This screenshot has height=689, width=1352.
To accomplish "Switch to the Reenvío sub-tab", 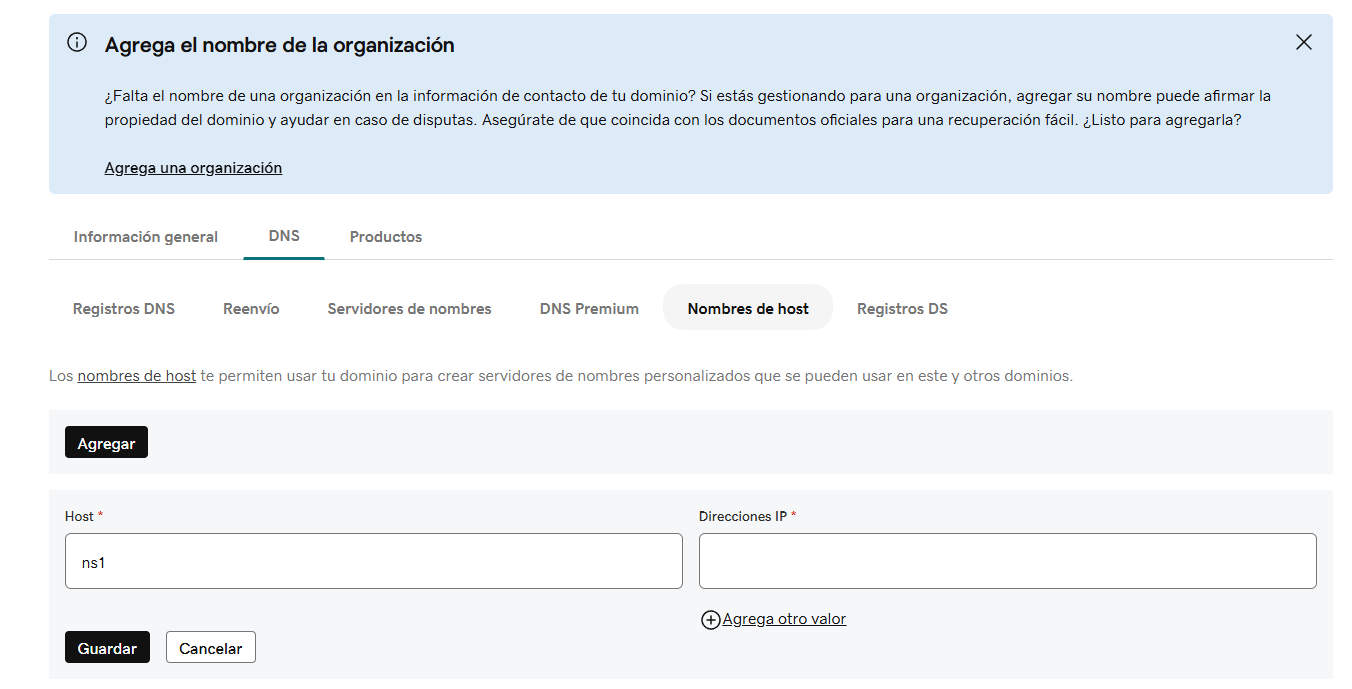I will coord(251,309).
